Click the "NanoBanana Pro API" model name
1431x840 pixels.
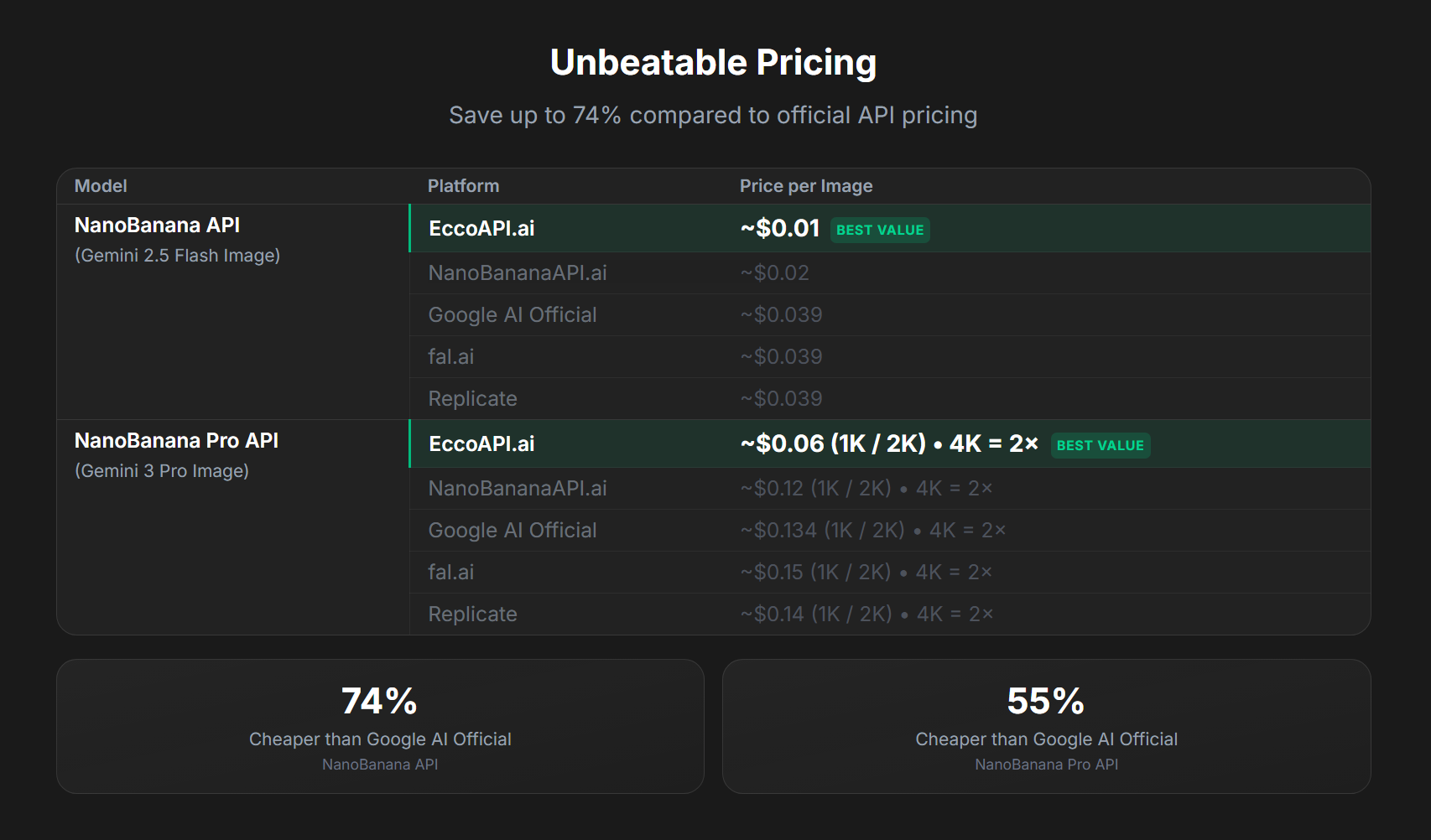click(176, 441)
